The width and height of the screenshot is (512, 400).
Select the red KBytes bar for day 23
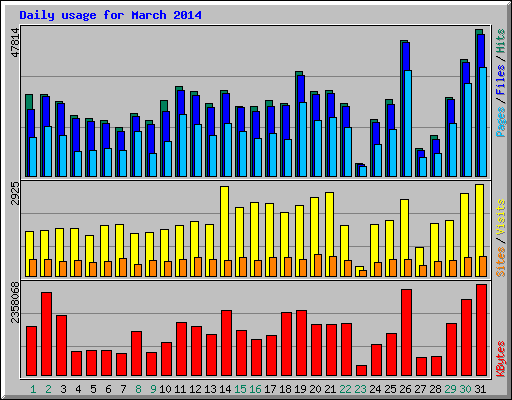(x=362, y=371)
